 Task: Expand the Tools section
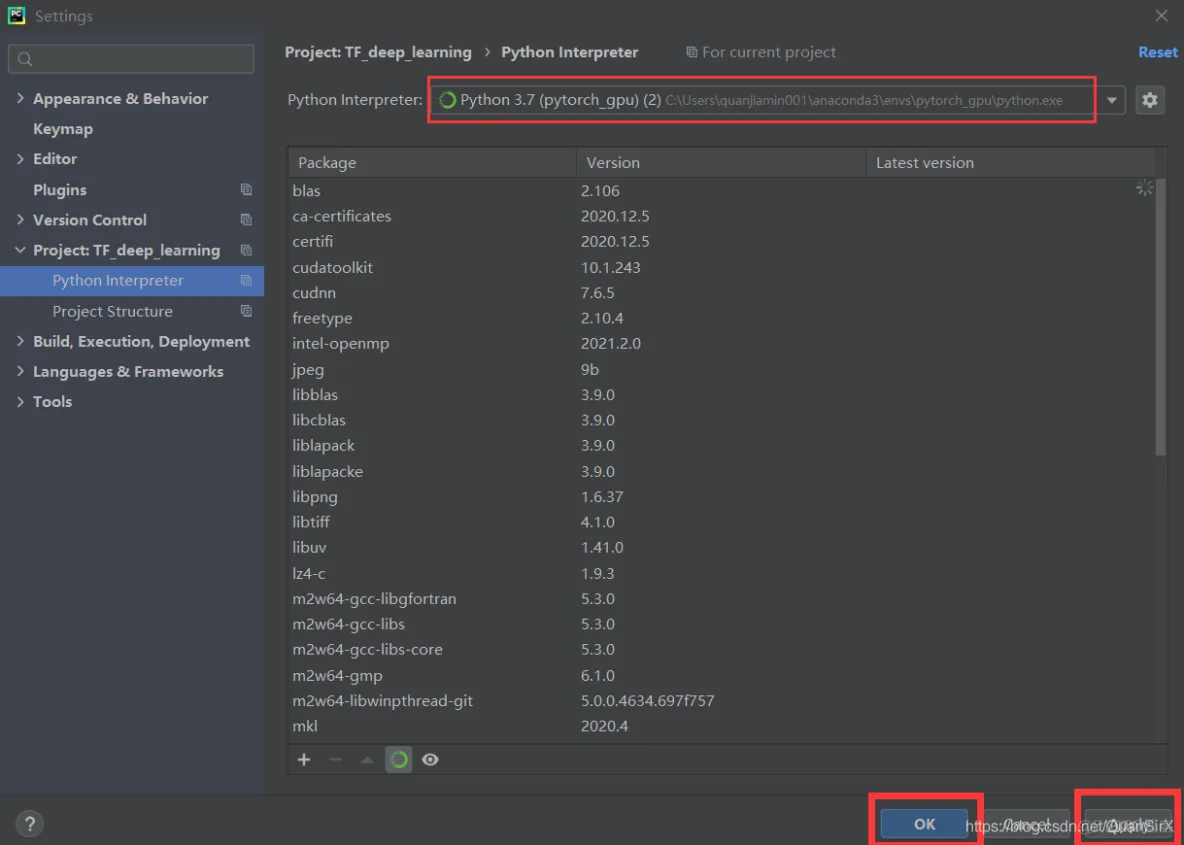20,402
